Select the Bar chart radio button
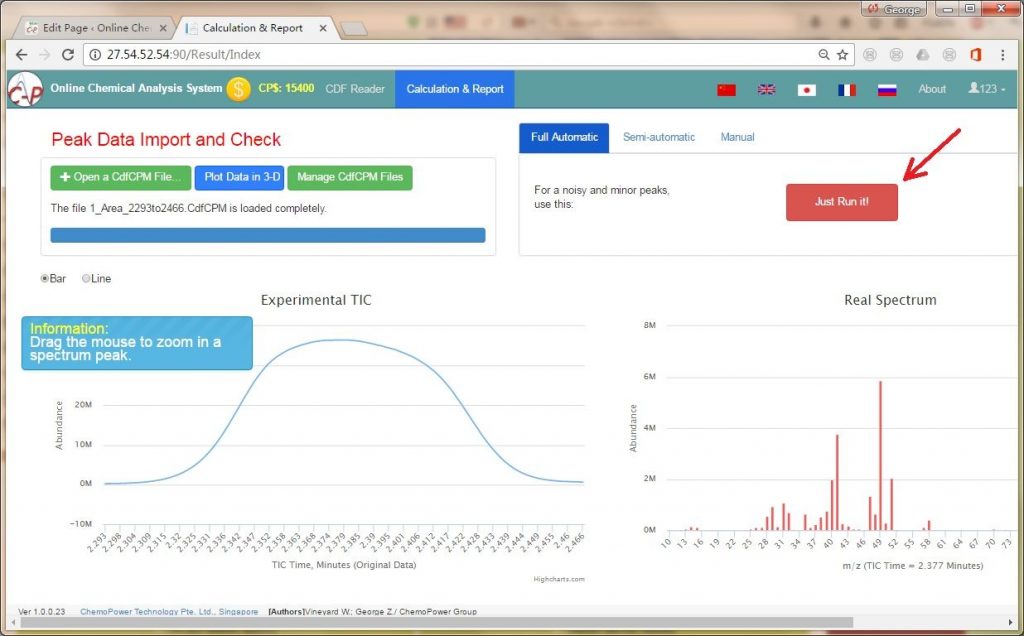1024x636 pixels. click(45, 279)
